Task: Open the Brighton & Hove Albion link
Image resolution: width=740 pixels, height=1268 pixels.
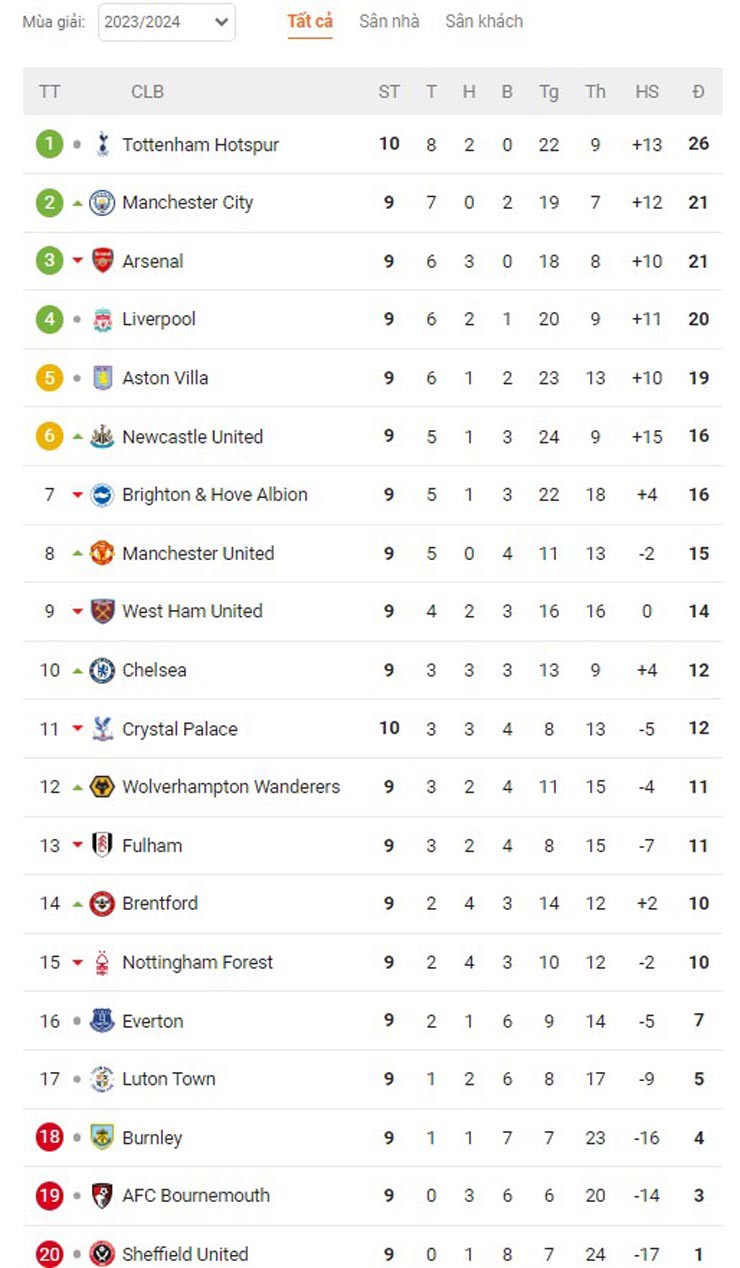Action: coord(214,494)
